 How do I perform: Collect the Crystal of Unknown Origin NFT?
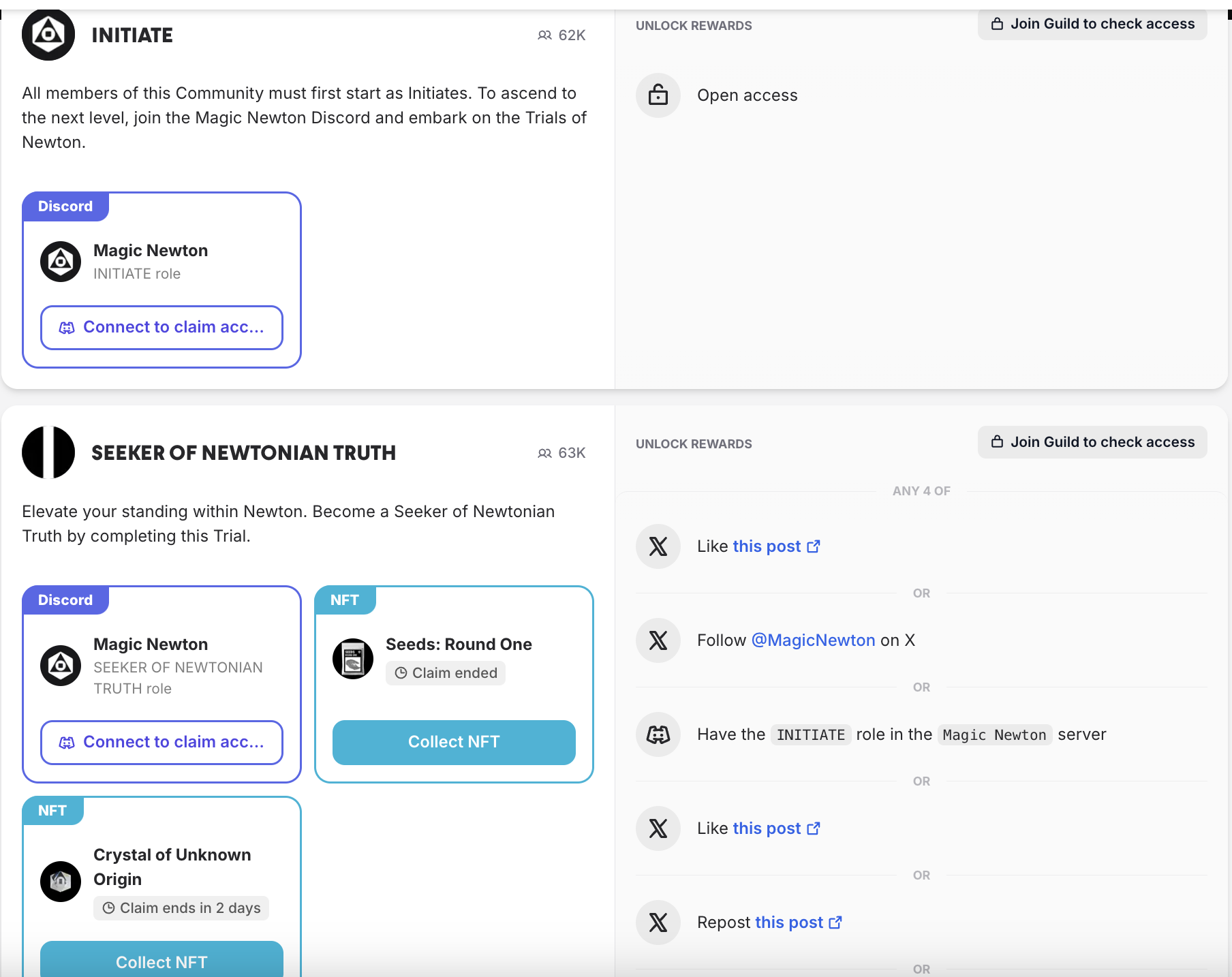point(161,959)
